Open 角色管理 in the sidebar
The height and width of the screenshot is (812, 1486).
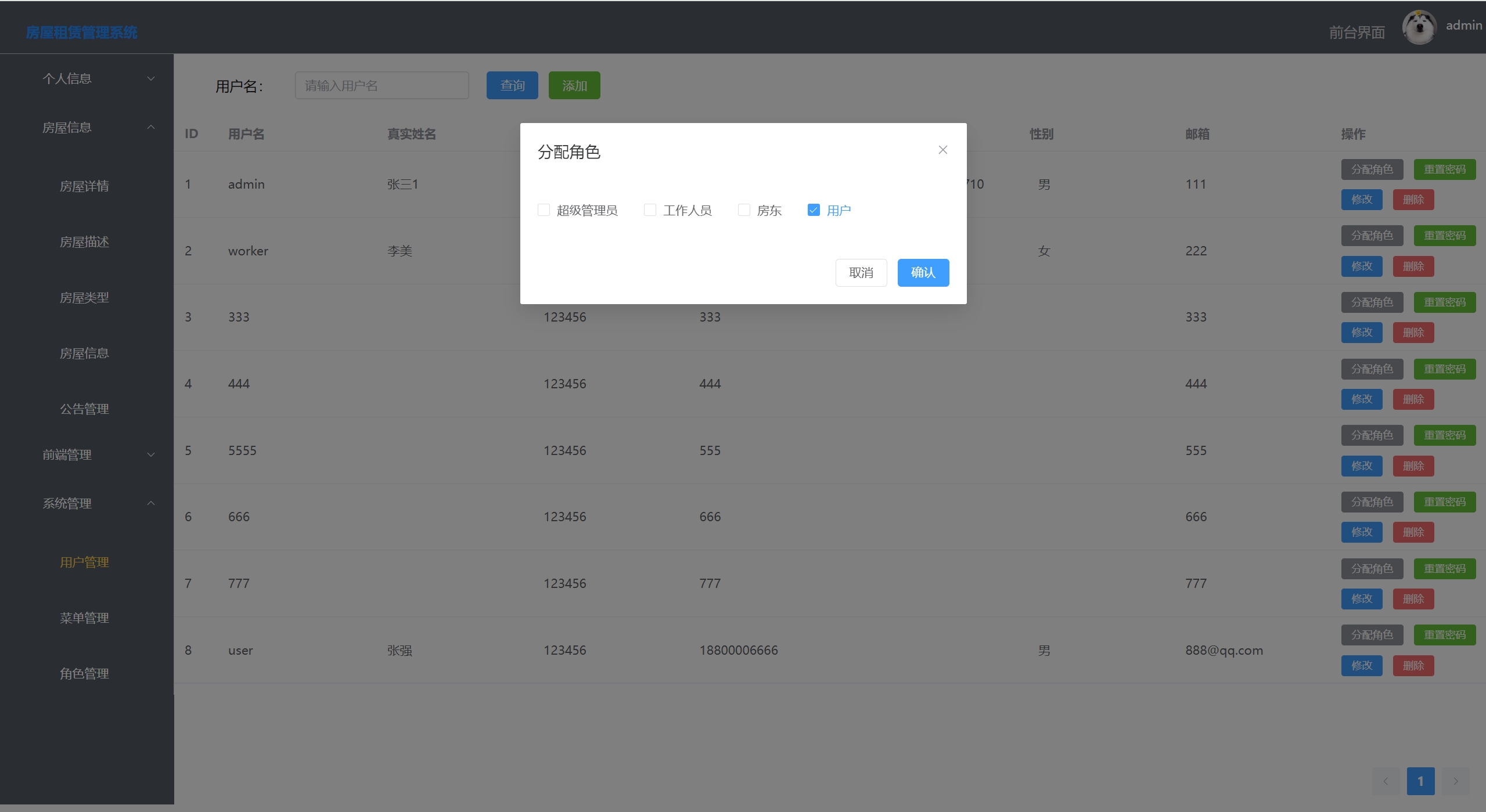(84, 674)
